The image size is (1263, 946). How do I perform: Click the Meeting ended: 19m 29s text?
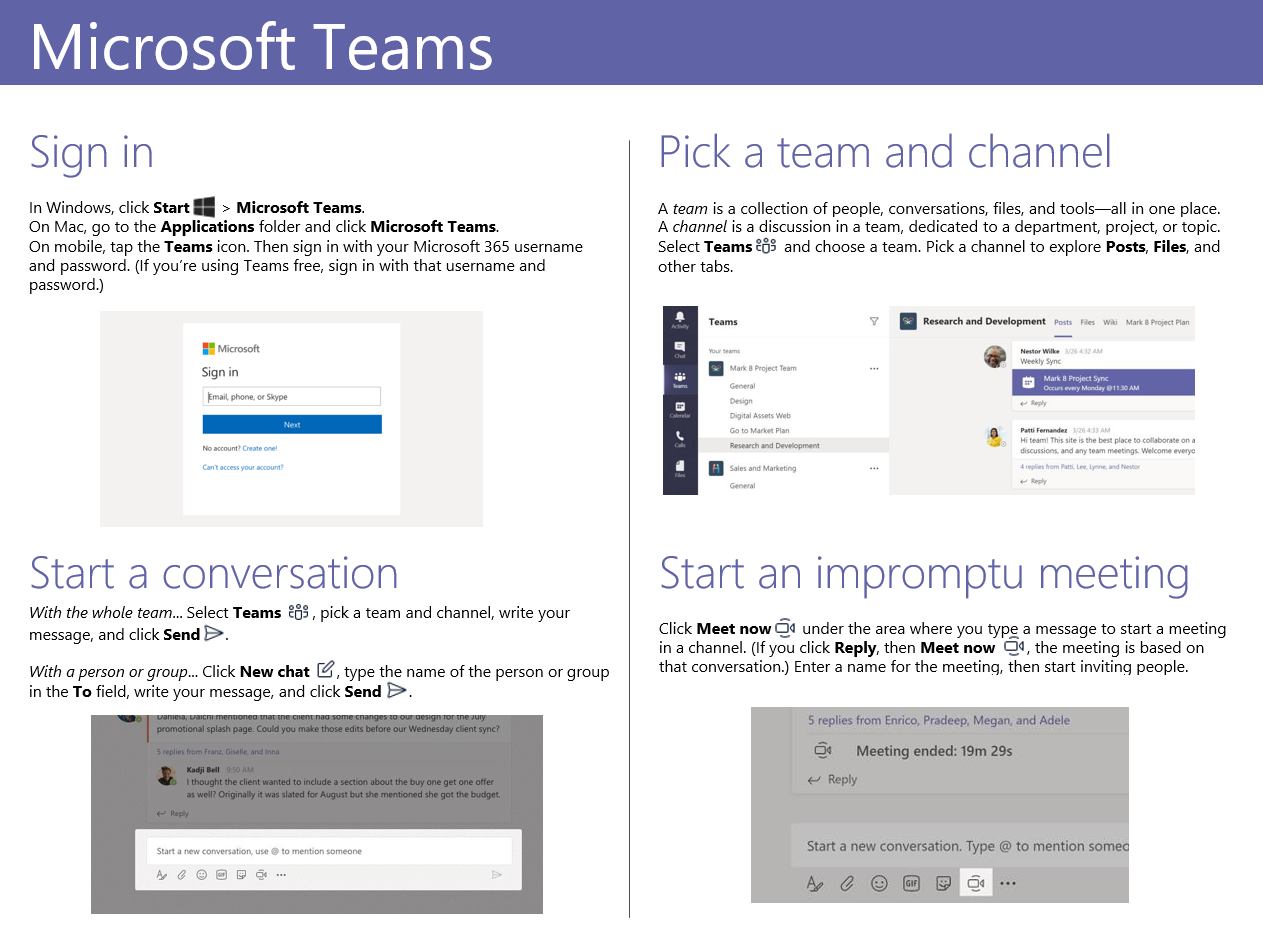[x=934, y=750]
